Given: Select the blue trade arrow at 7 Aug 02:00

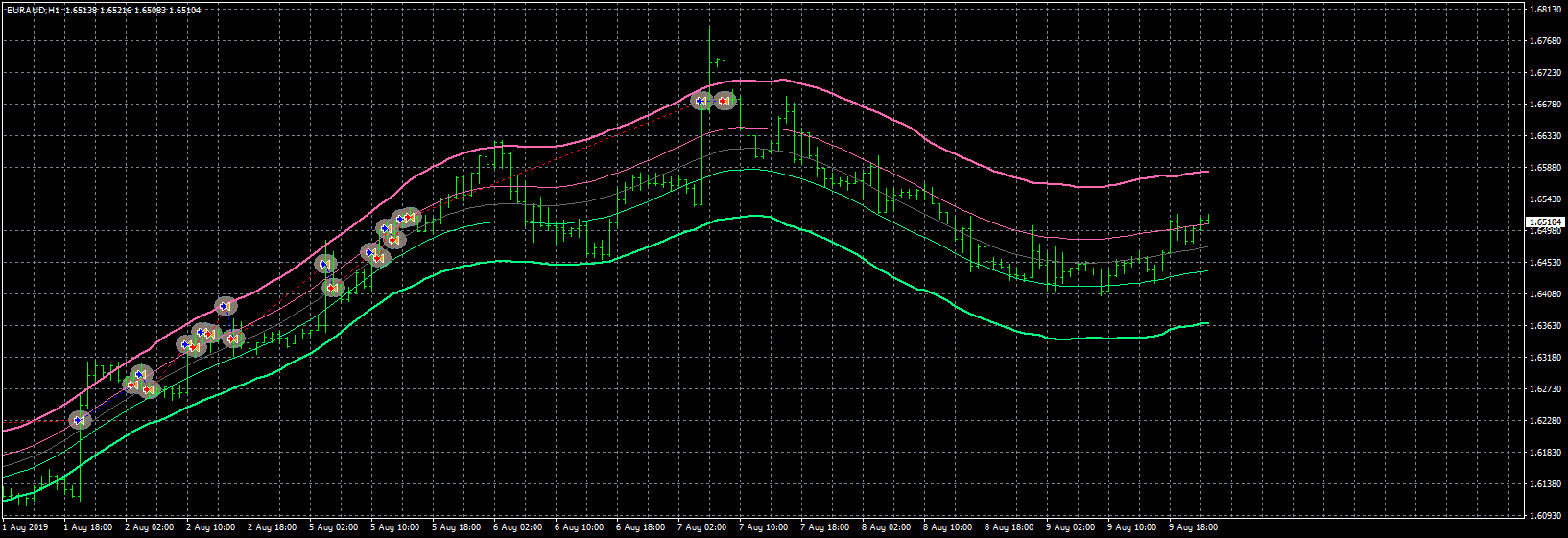Looking at the screenshot, I should point(701,100).
